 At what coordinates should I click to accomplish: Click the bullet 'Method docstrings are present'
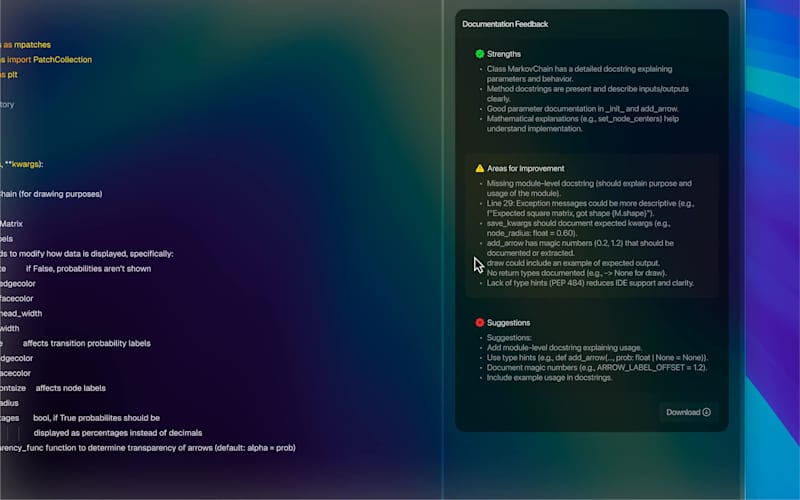587,94
